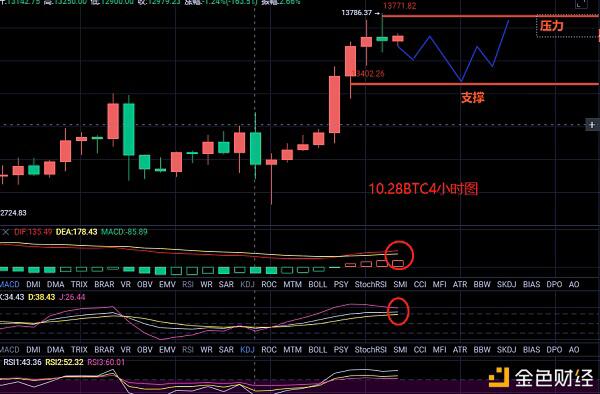
Task: Select SKDJ in the tab row under the KDJ panel
Action: [507, 350]
